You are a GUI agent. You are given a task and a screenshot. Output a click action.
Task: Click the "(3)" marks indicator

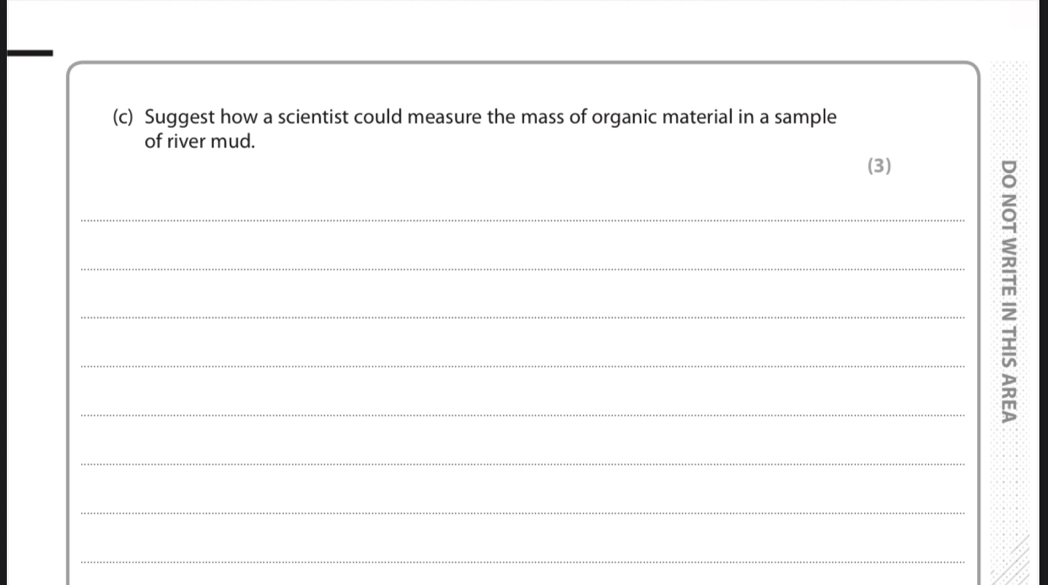coord(878,166)
